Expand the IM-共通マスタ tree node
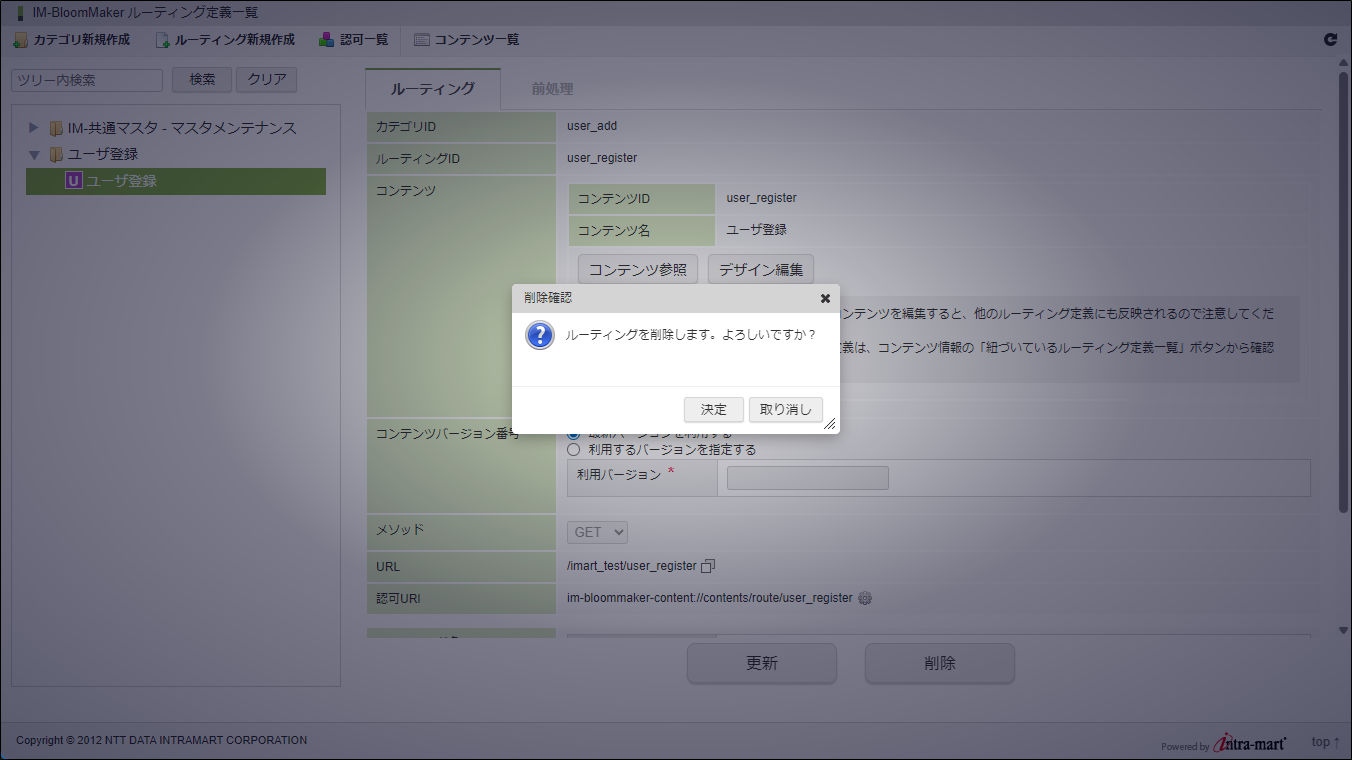The image size is (1352, 760). point(33,128)
